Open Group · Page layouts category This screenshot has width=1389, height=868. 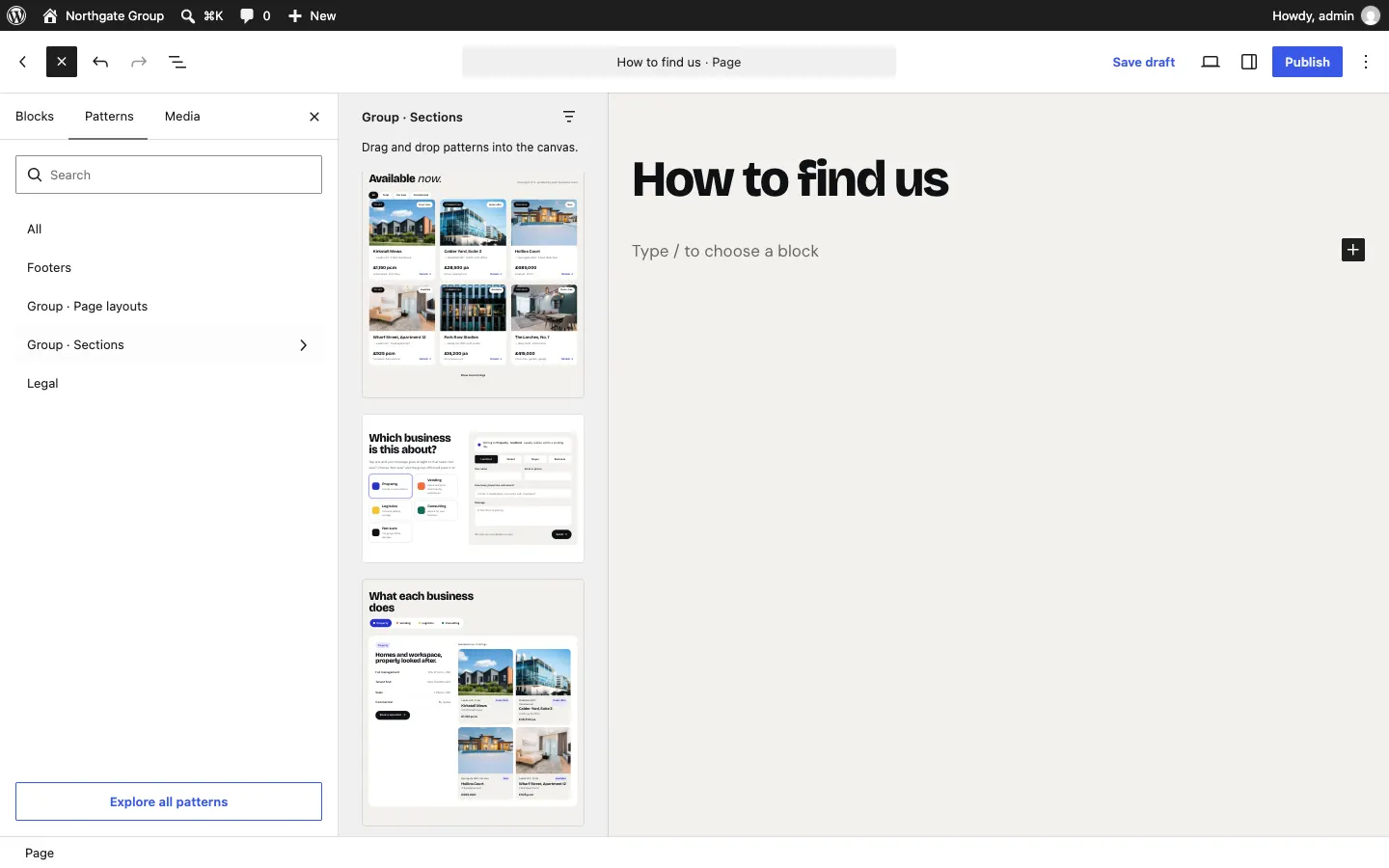click(x=169, y=307)
